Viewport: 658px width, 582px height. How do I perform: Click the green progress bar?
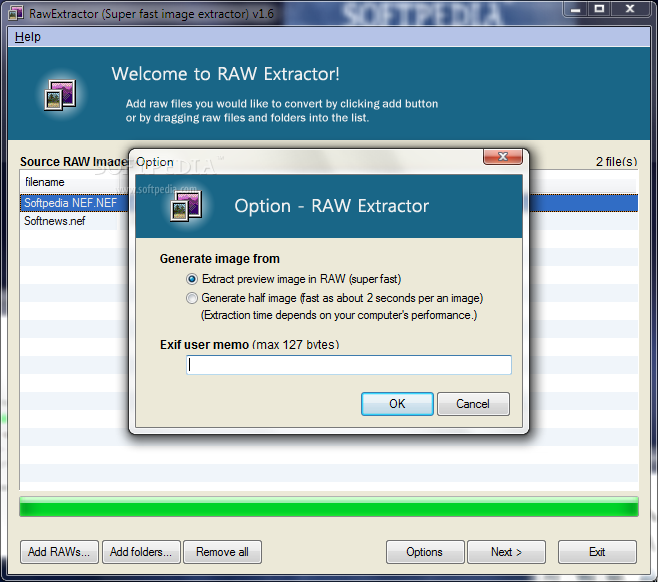[329, 507]
